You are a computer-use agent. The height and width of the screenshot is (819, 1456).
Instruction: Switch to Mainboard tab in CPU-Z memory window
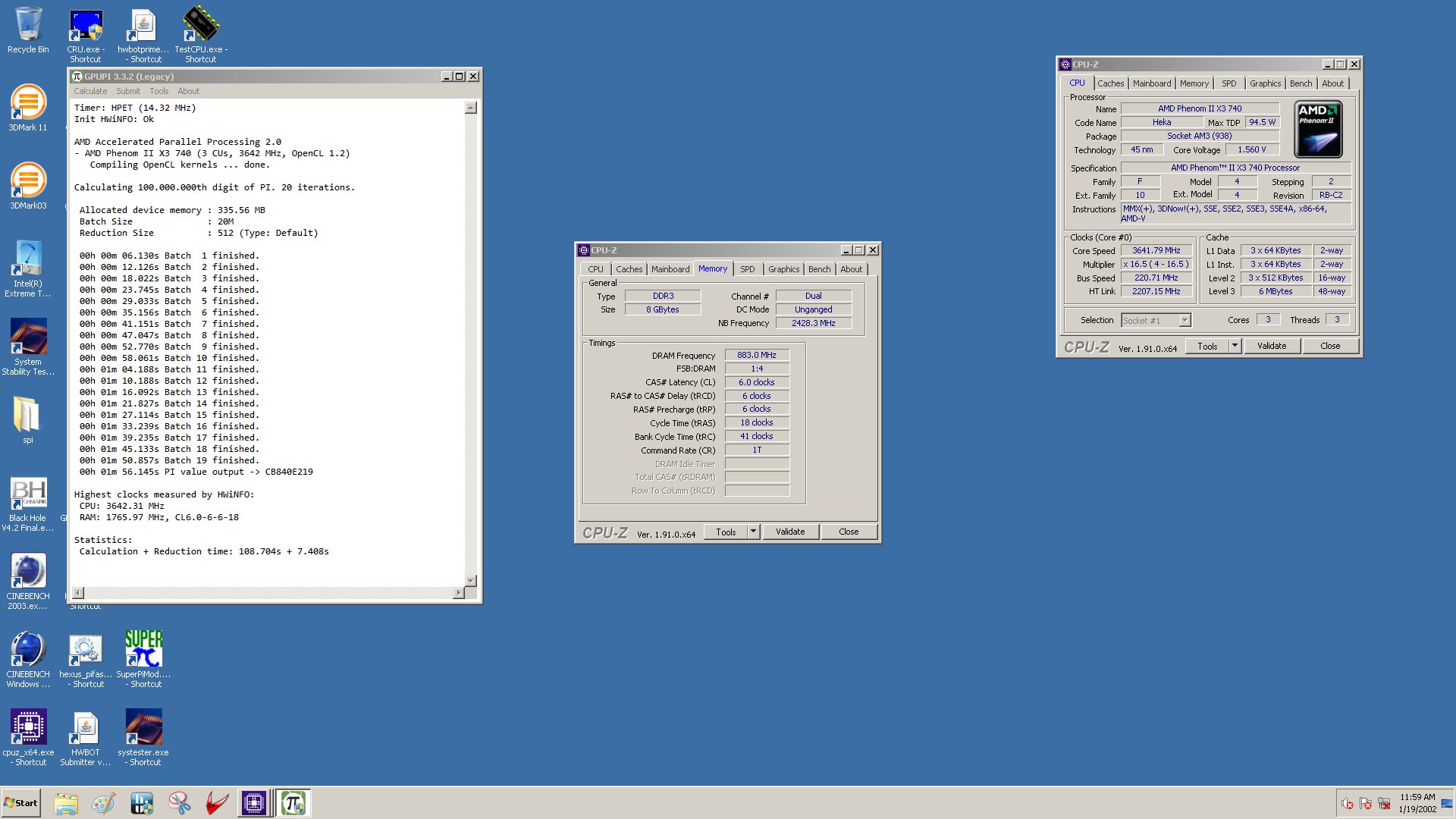(x=670, y=269)
